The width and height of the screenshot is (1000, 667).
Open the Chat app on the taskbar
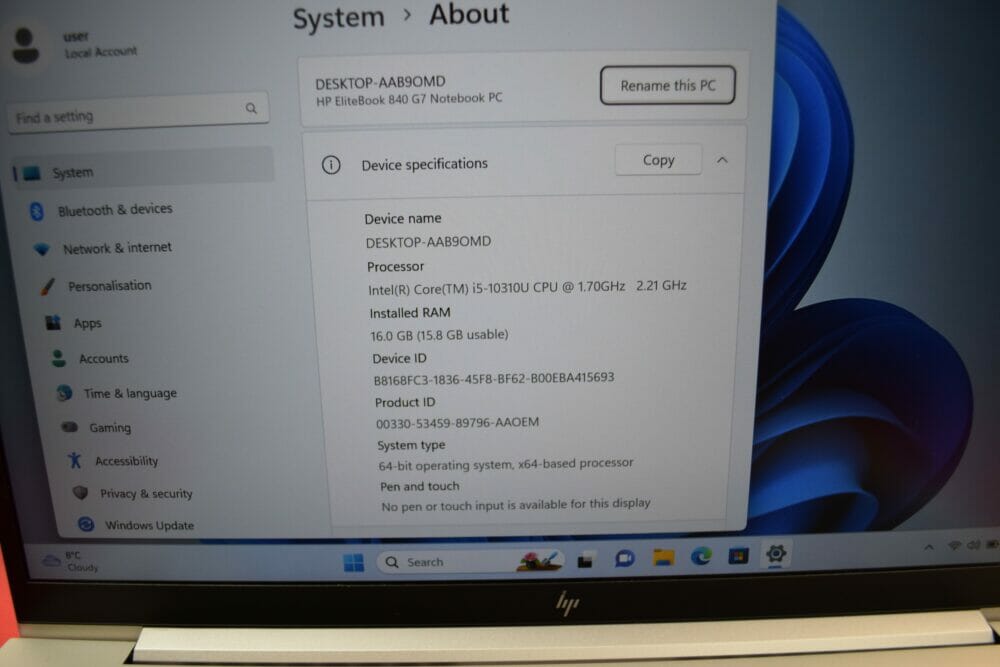624,559
